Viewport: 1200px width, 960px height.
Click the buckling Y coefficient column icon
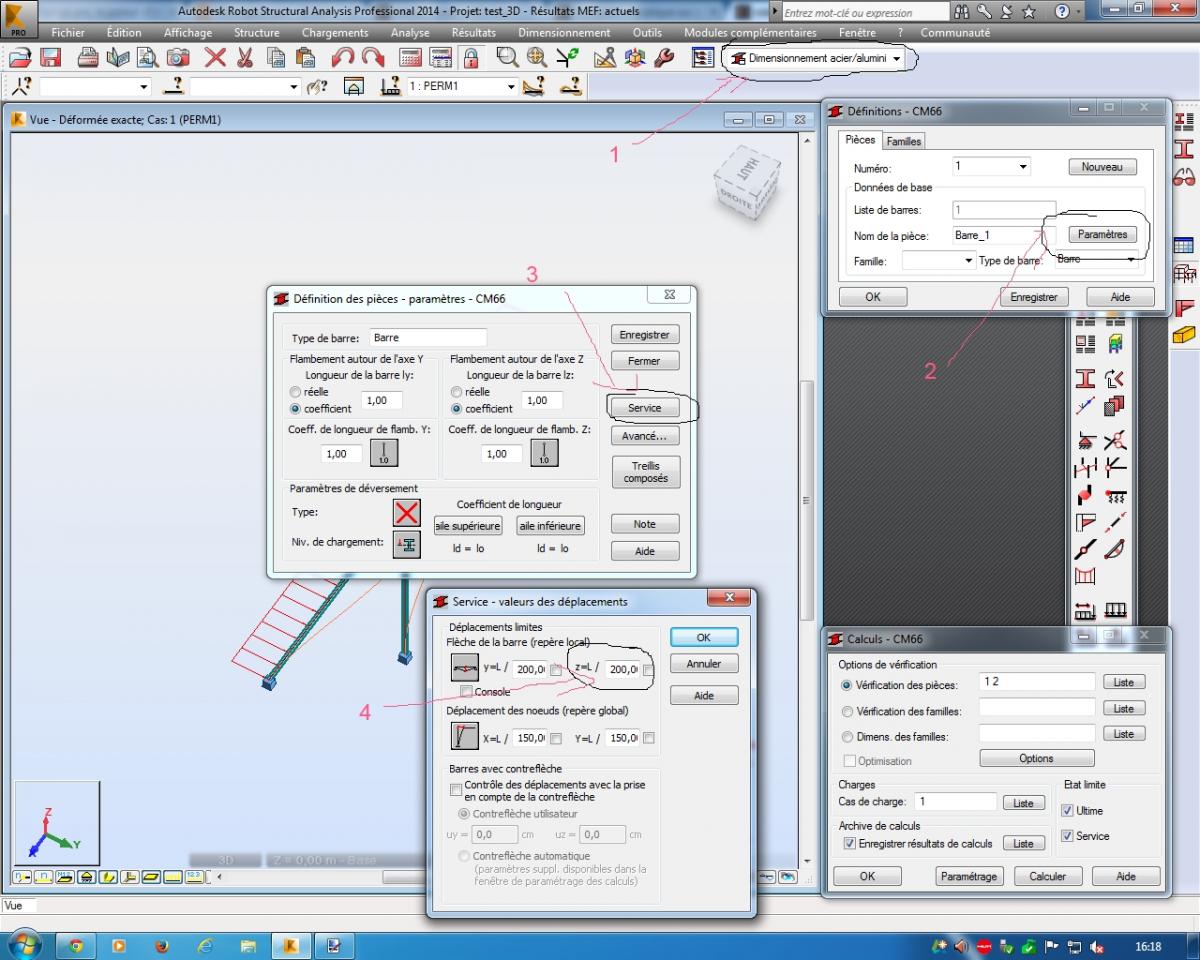(x=384, y=453)
